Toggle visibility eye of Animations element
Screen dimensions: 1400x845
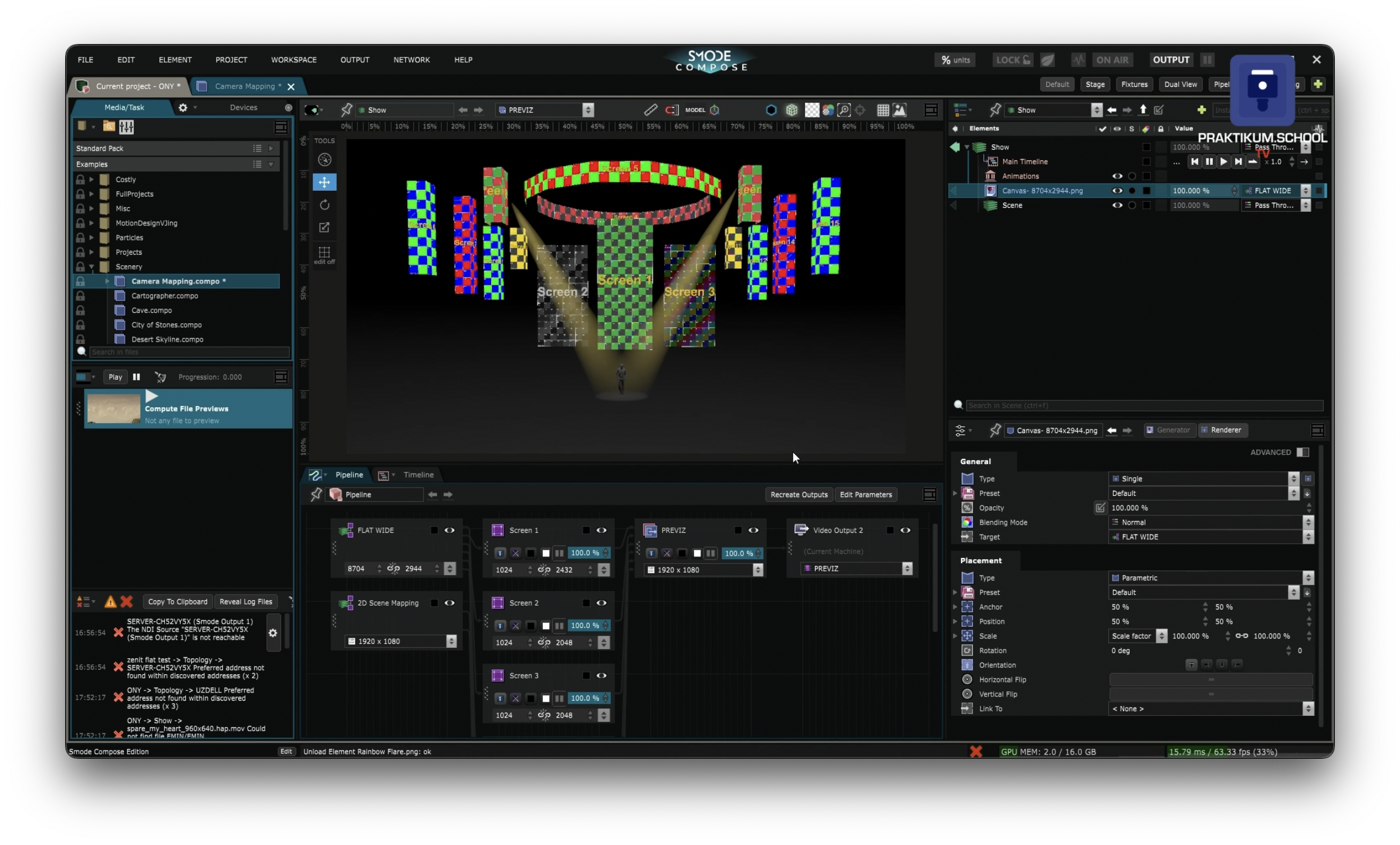pyautogui.click(x=1117, y=176)
